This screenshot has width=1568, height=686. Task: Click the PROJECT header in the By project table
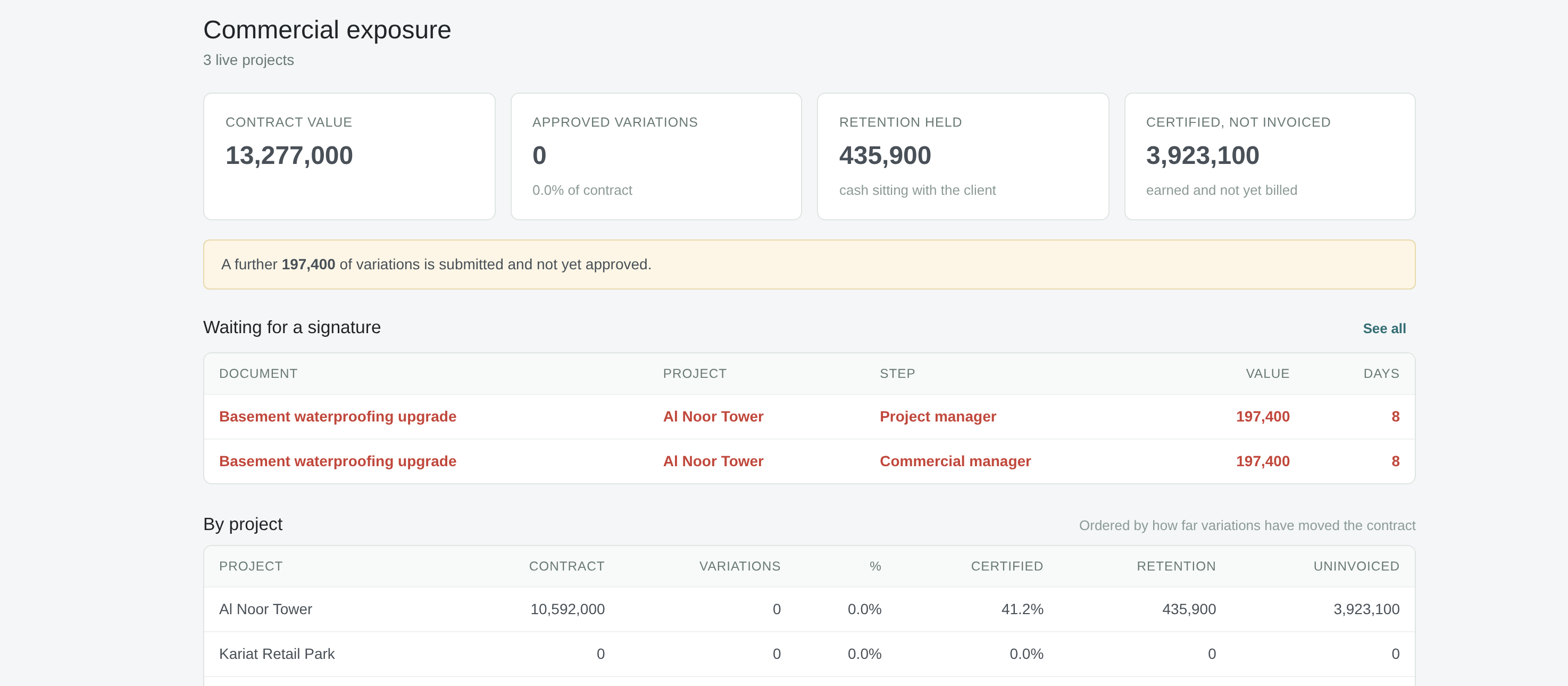click(x=251, y=566)
